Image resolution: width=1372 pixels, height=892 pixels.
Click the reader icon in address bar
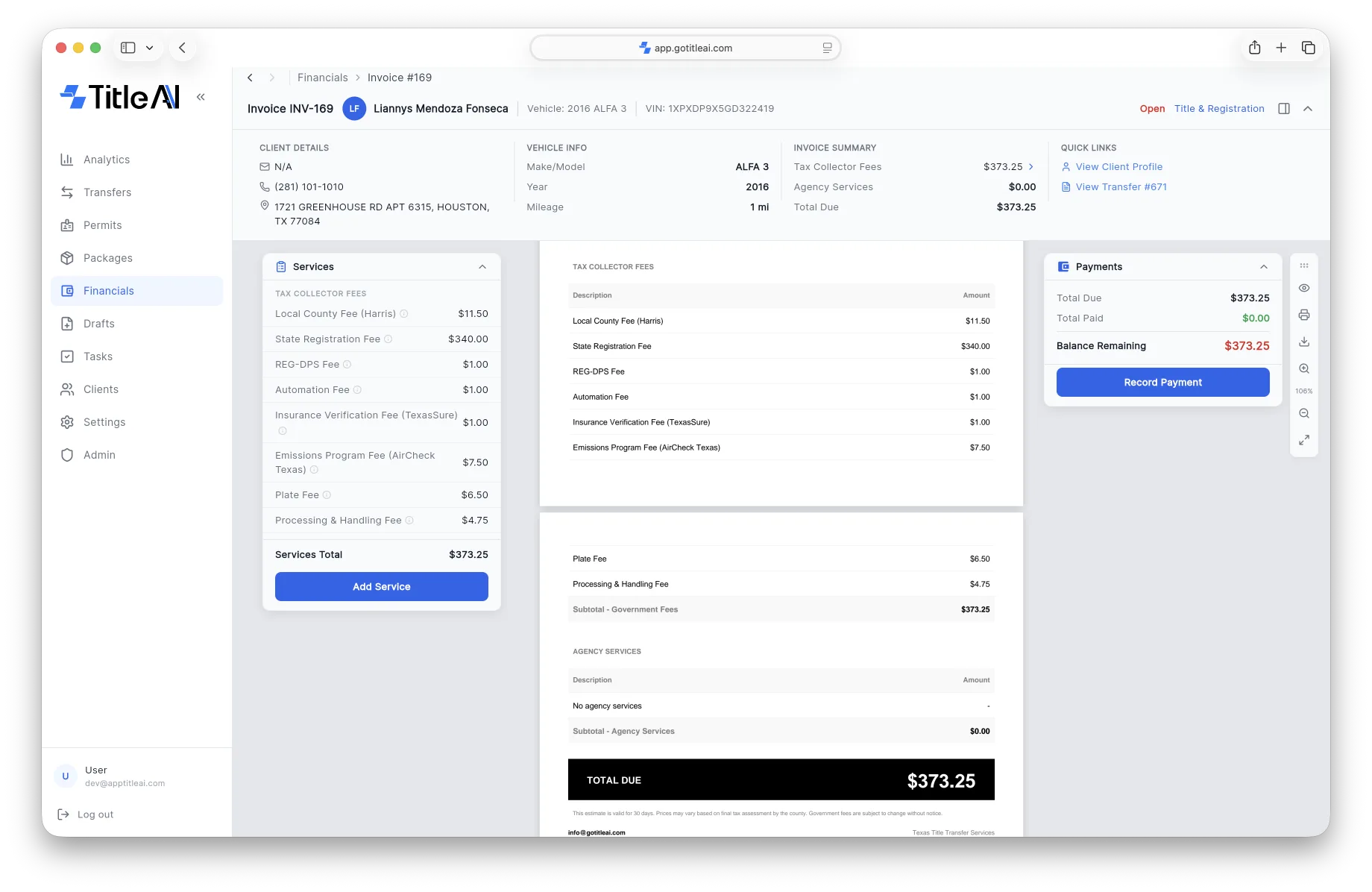pos(827,48)
